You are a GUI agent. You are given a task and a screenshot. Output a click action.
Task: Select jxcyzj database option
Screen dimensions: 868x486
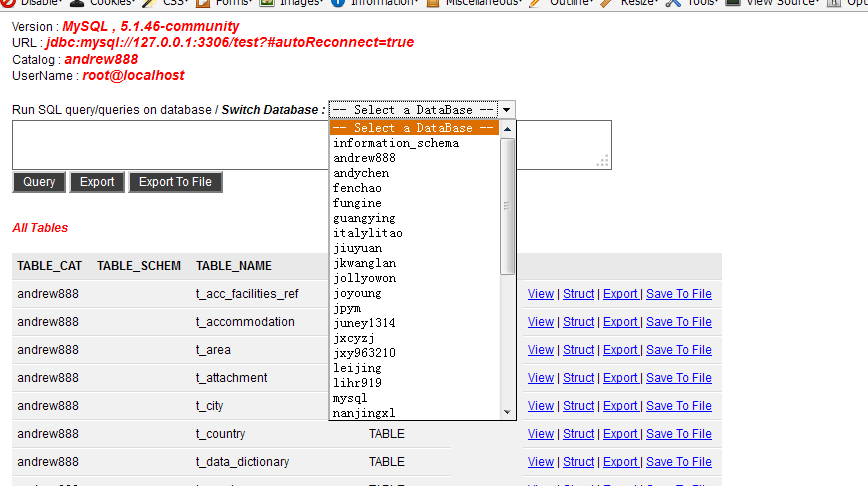414,338
